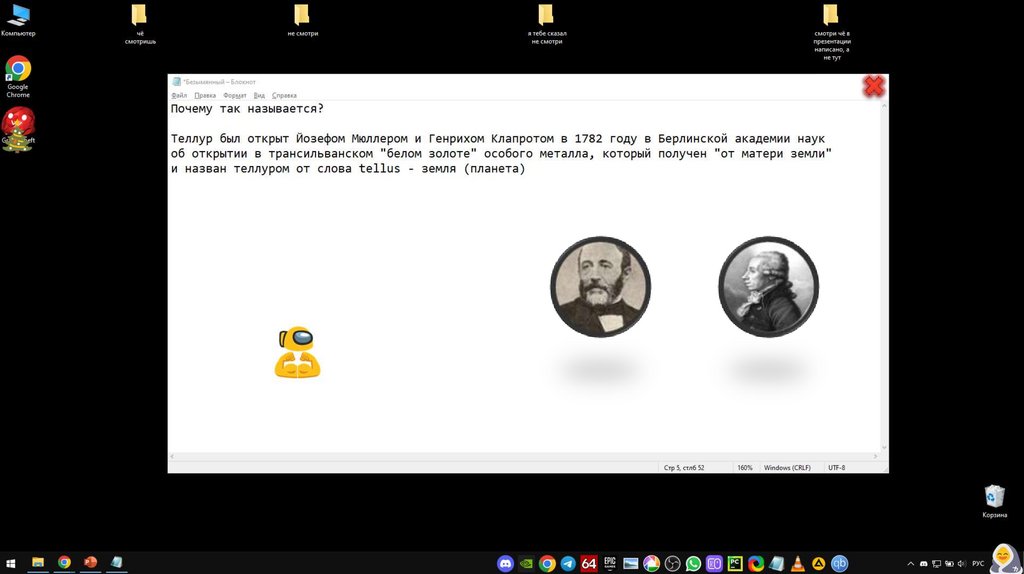Open Telegram from the taskbar
Image resolution: width=1024 pixels, height=574 pixels.
(568, 563)
